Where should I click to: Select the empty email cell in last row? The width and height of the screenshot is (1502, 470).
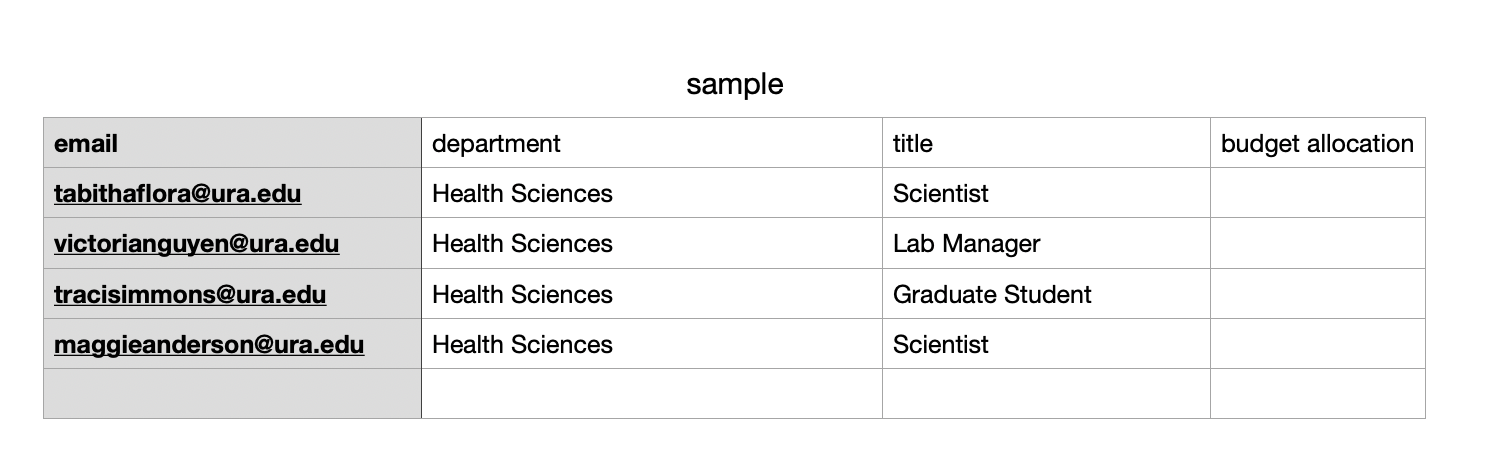pos(232,394)
